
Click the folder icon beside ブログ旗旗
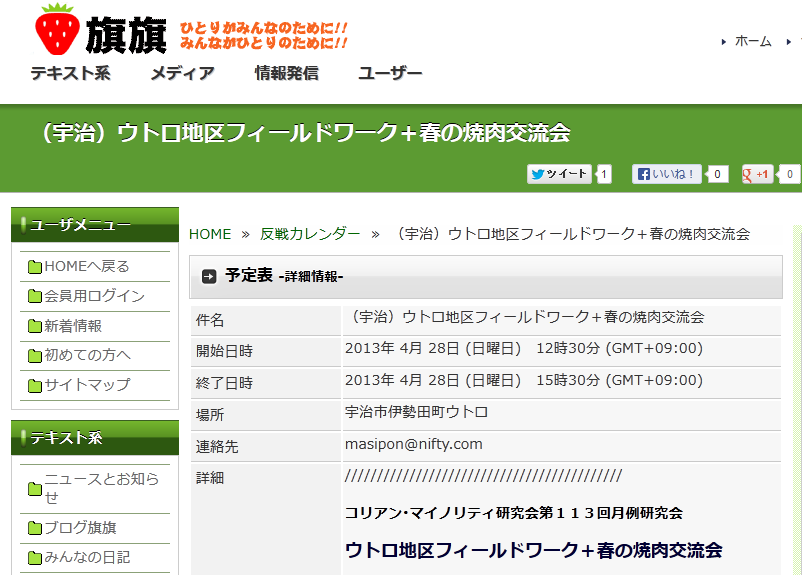pyautogui.click(x=34, y=528)
